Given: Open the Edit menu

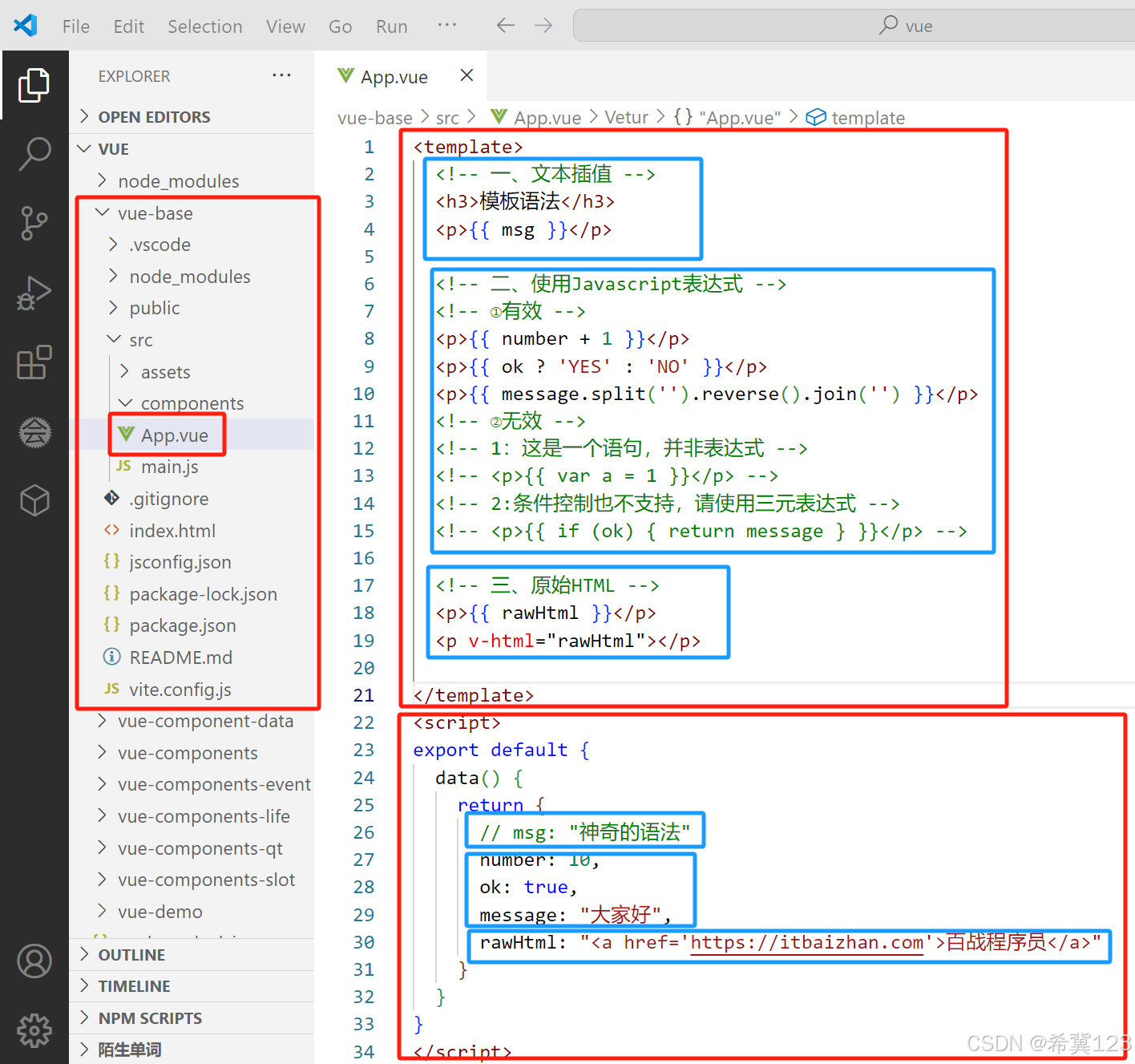Looking at the screenshot, I should (128, 26).
